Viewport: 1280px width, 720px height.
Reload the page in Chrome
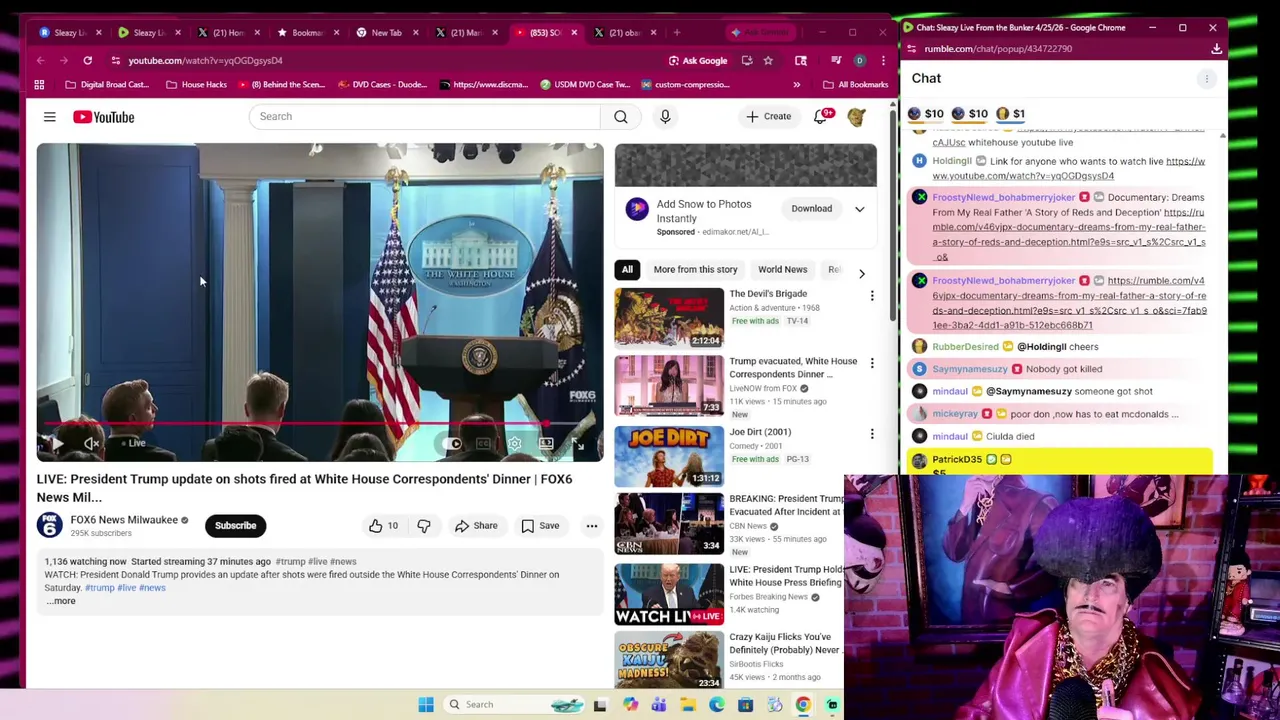[x=87, y=61]
